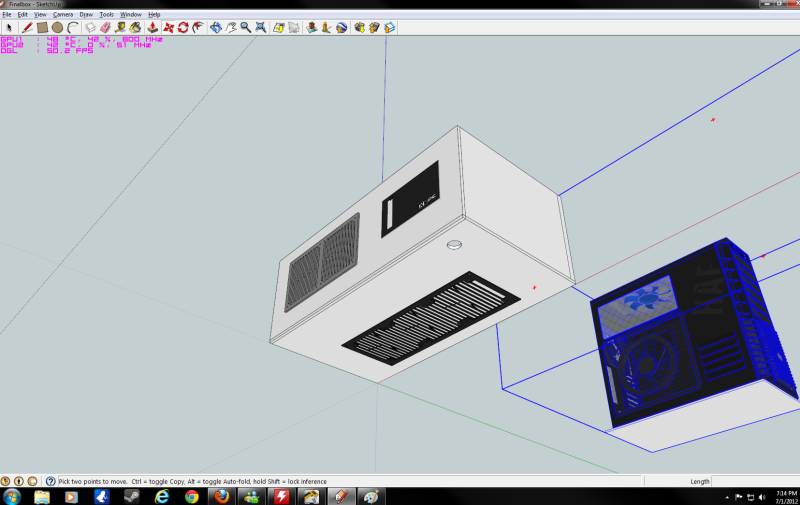
Task: Select the Push/Pull tool
Action: pos(152,27)
